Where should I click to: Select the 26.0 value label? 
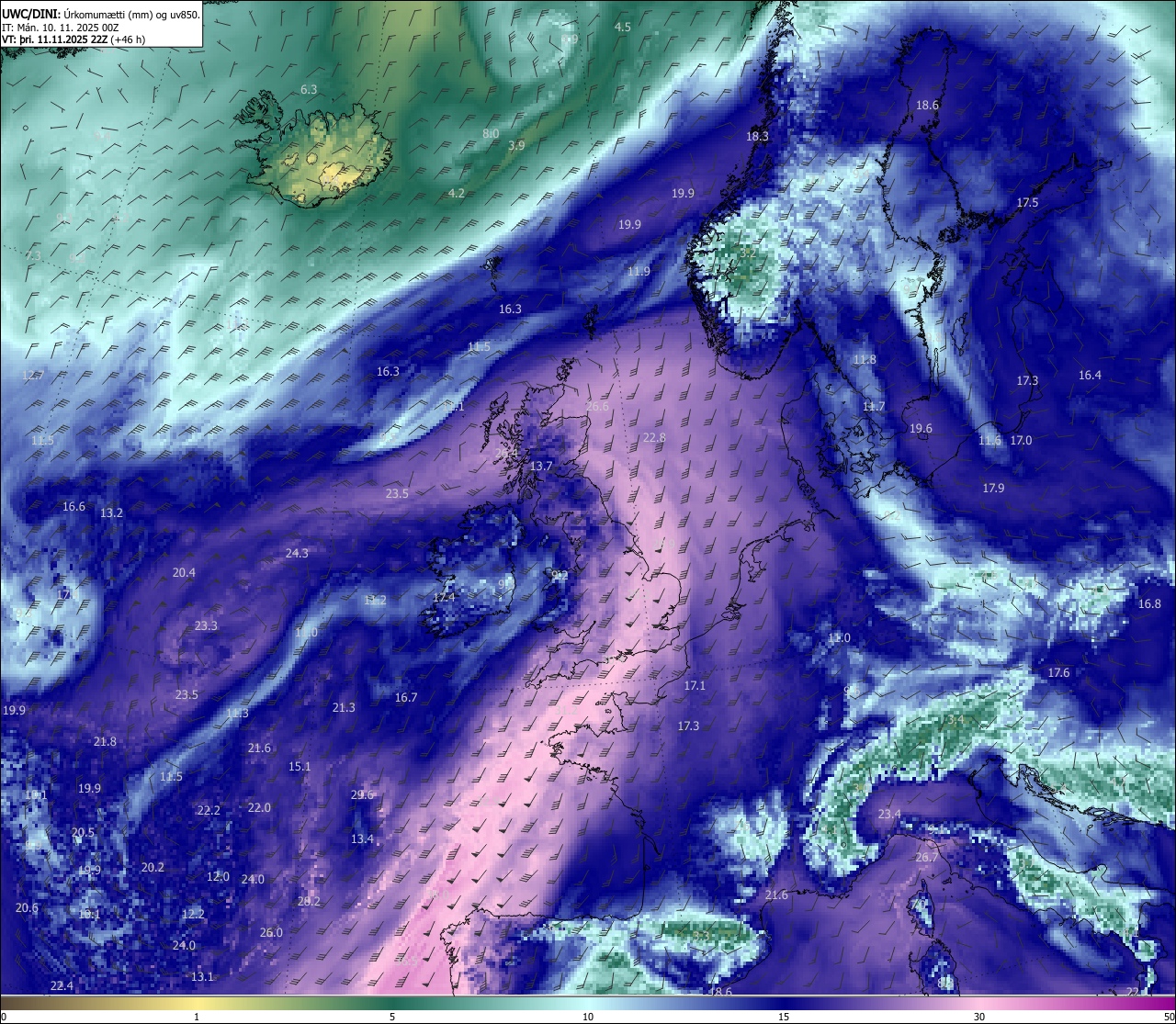point(271,932)
